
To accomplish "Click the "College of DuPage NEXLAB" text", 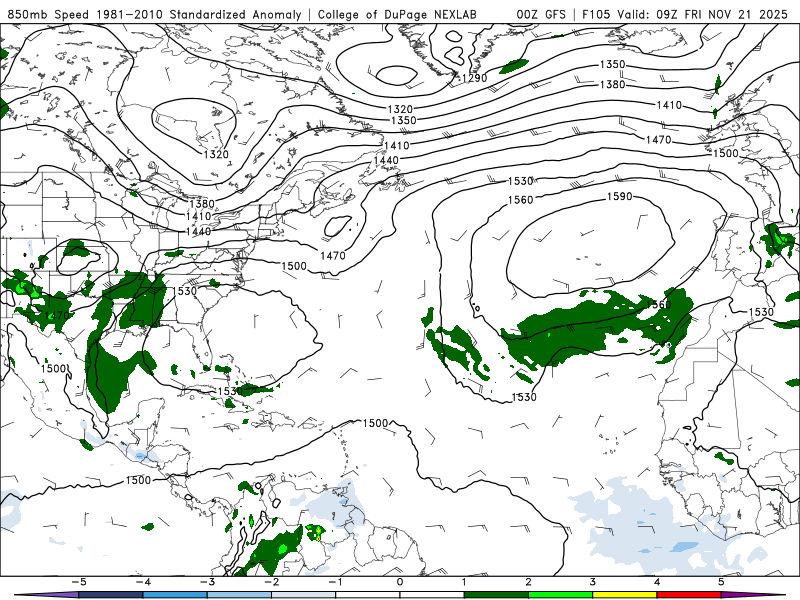I will tap(397, 14).
